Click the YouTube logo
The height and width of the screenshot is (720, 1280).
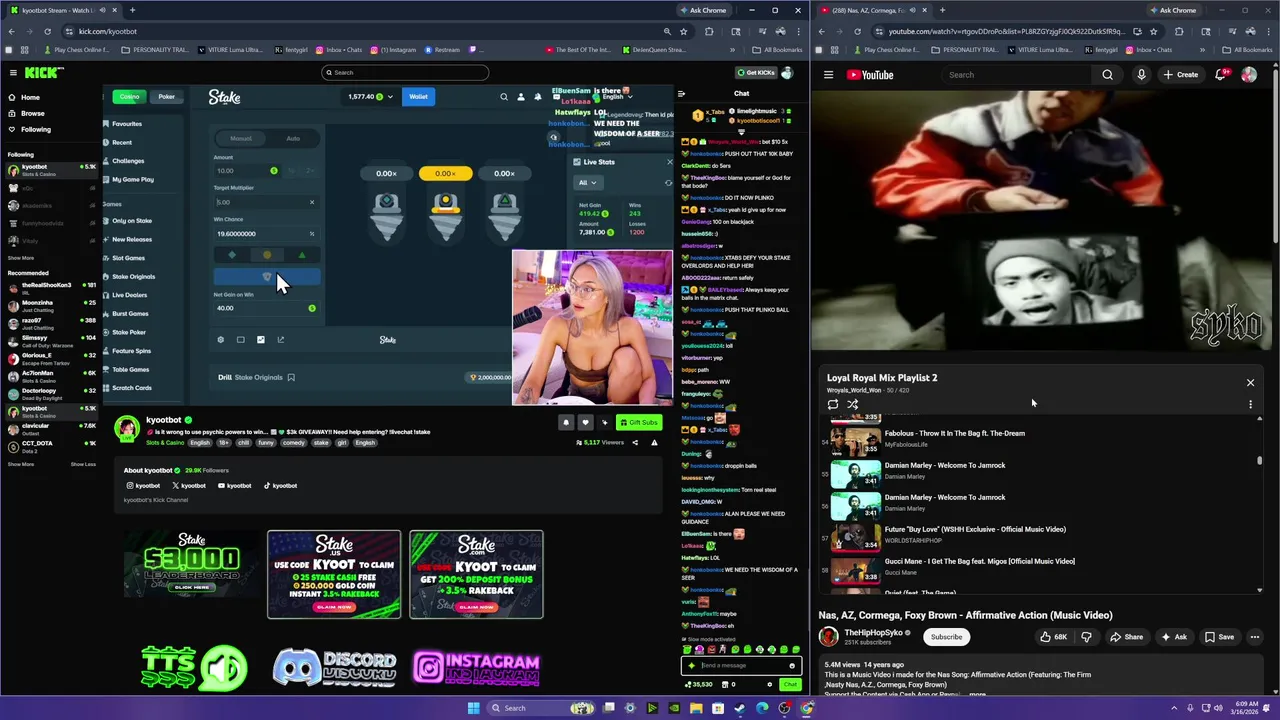tap(870, 75)
